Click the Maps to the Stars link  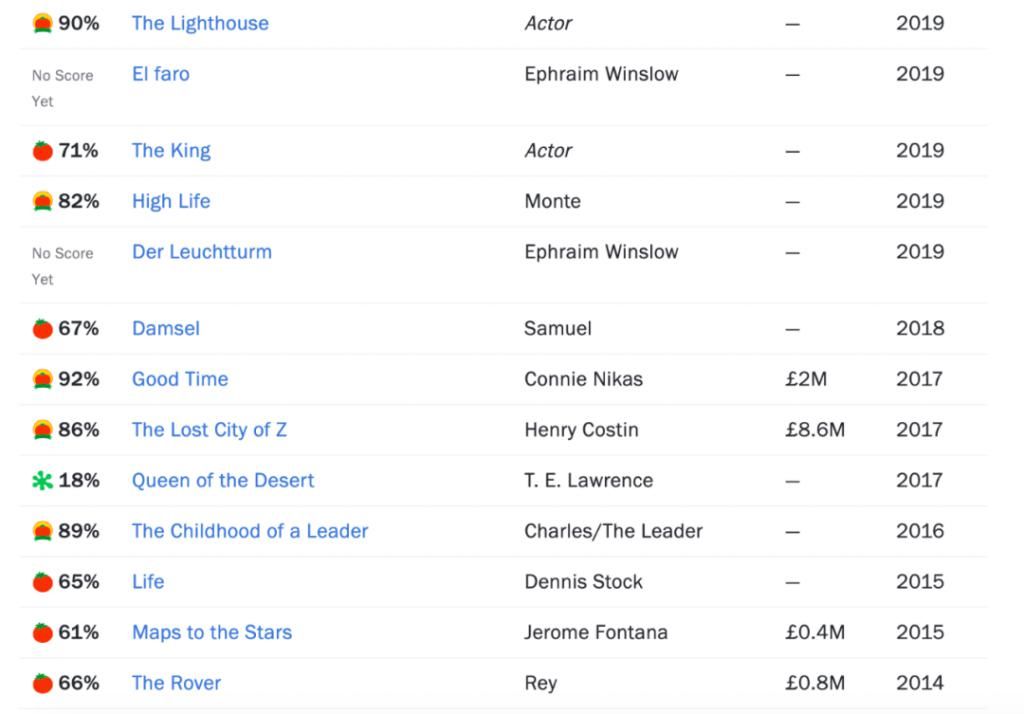coord(212,633)
